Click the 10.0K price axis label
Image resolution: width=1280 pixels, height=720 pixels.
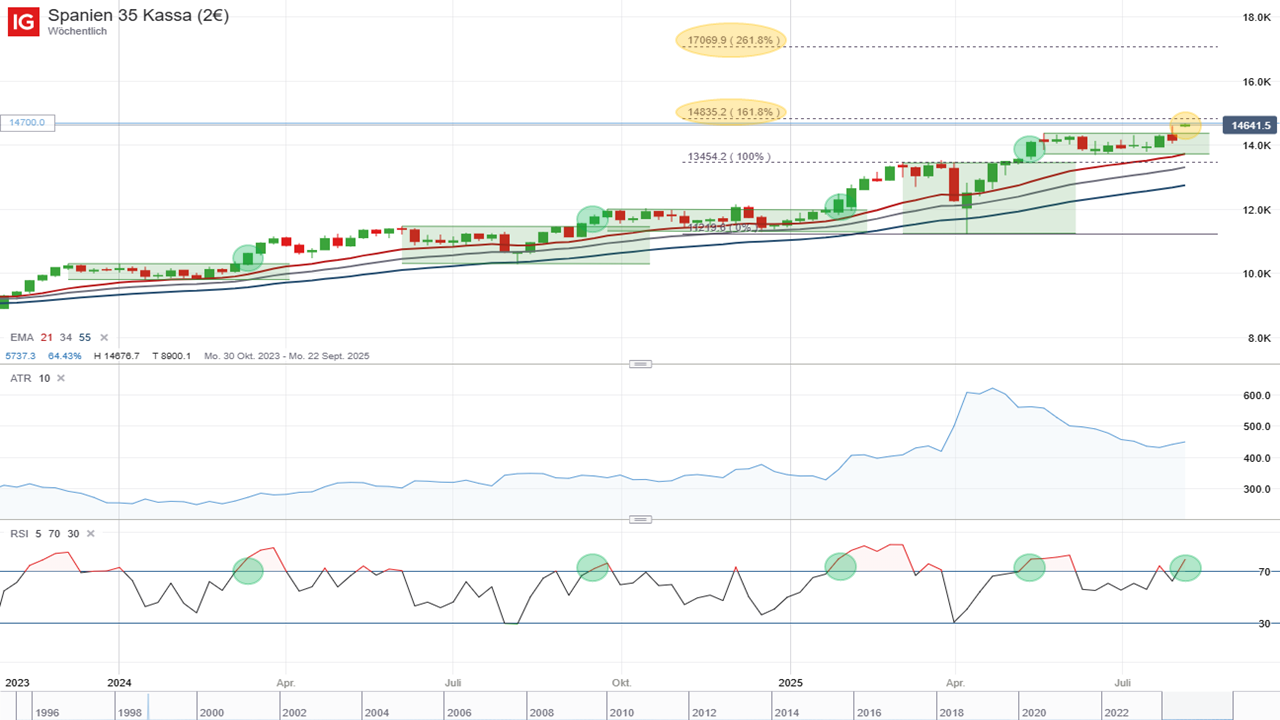[x=1256, y=274]
